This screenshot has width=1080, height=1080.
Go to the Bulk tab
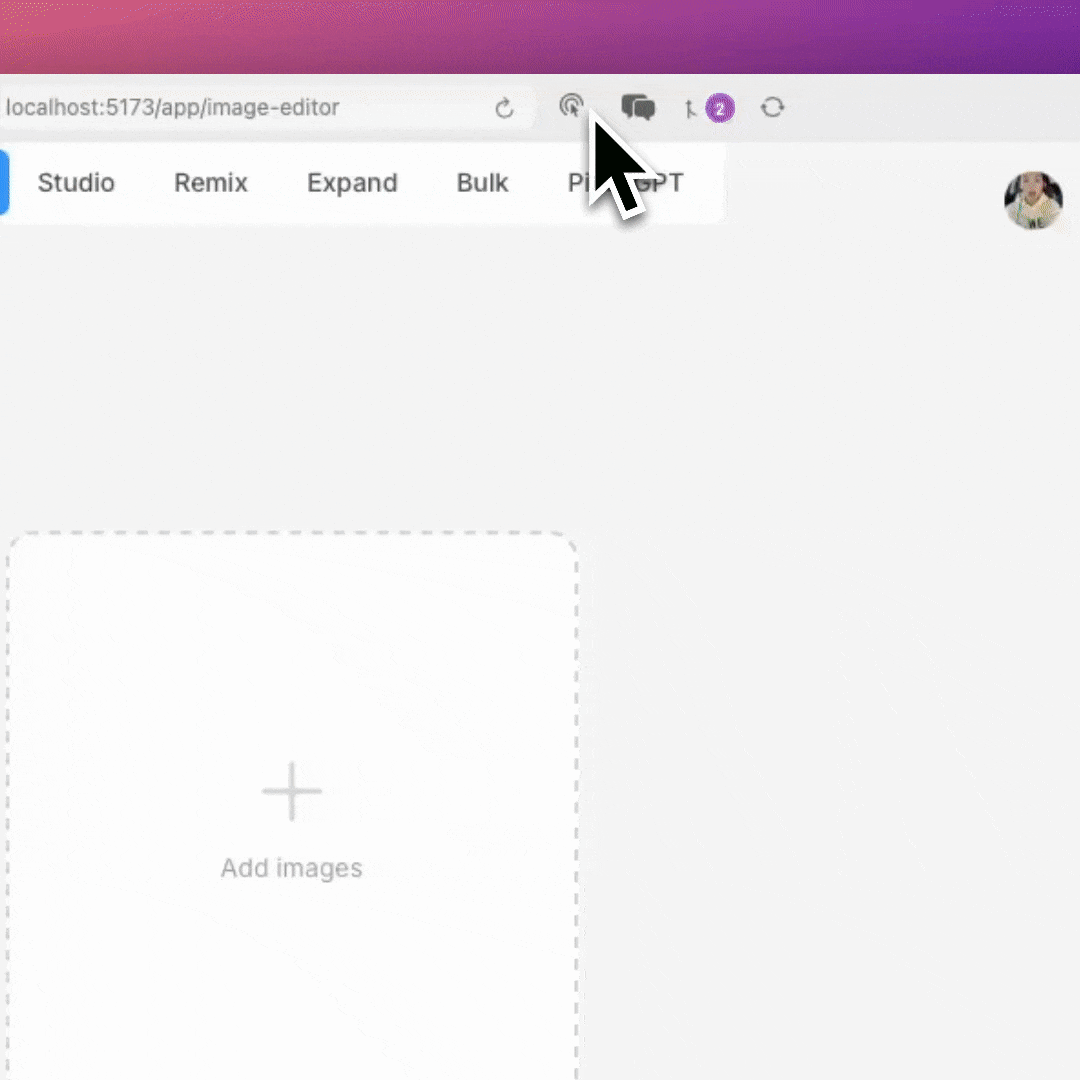click(482, 183)
